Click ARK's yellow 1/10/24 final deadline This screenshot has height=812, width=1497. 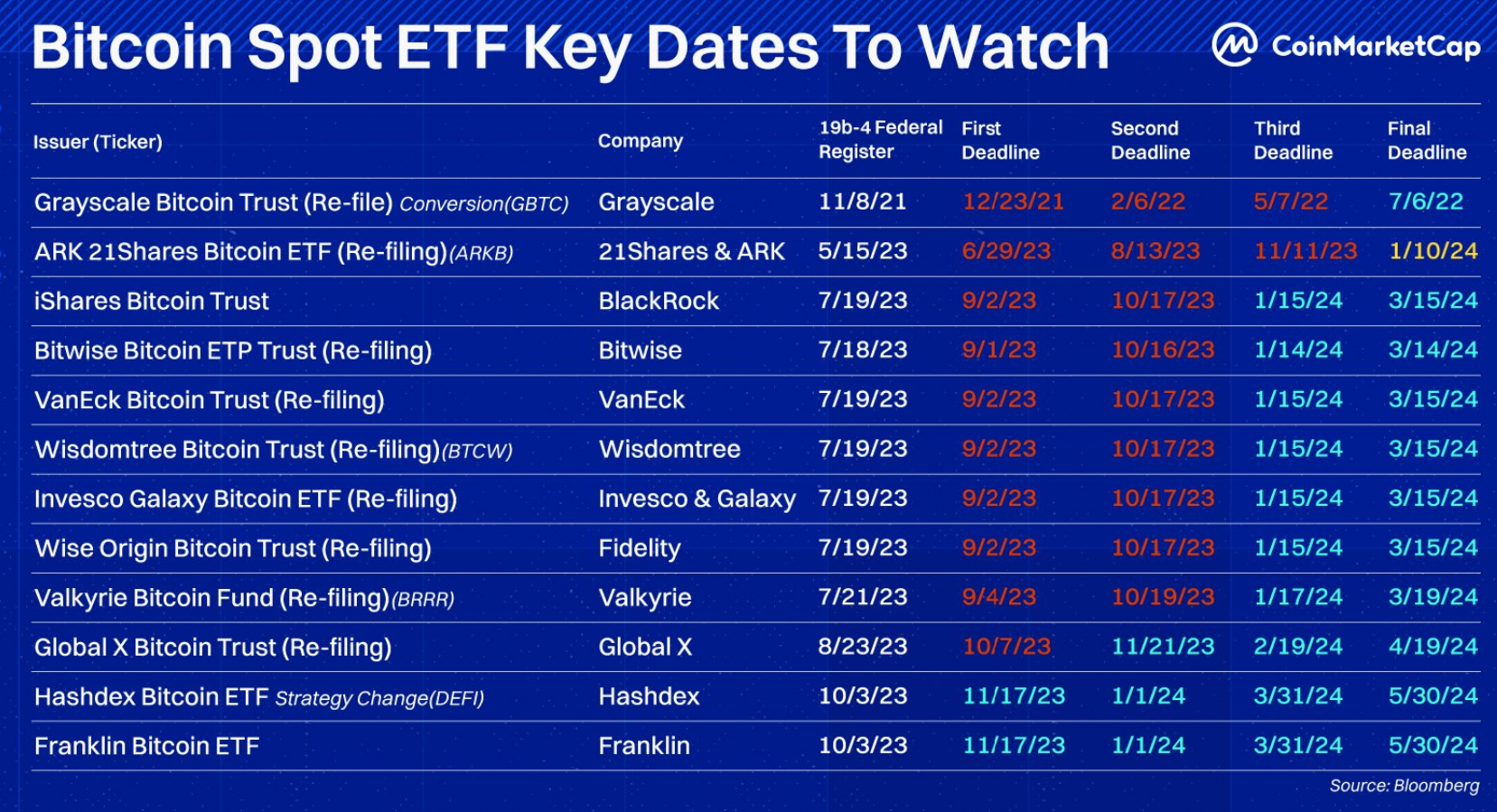(x=1433, y=251)
